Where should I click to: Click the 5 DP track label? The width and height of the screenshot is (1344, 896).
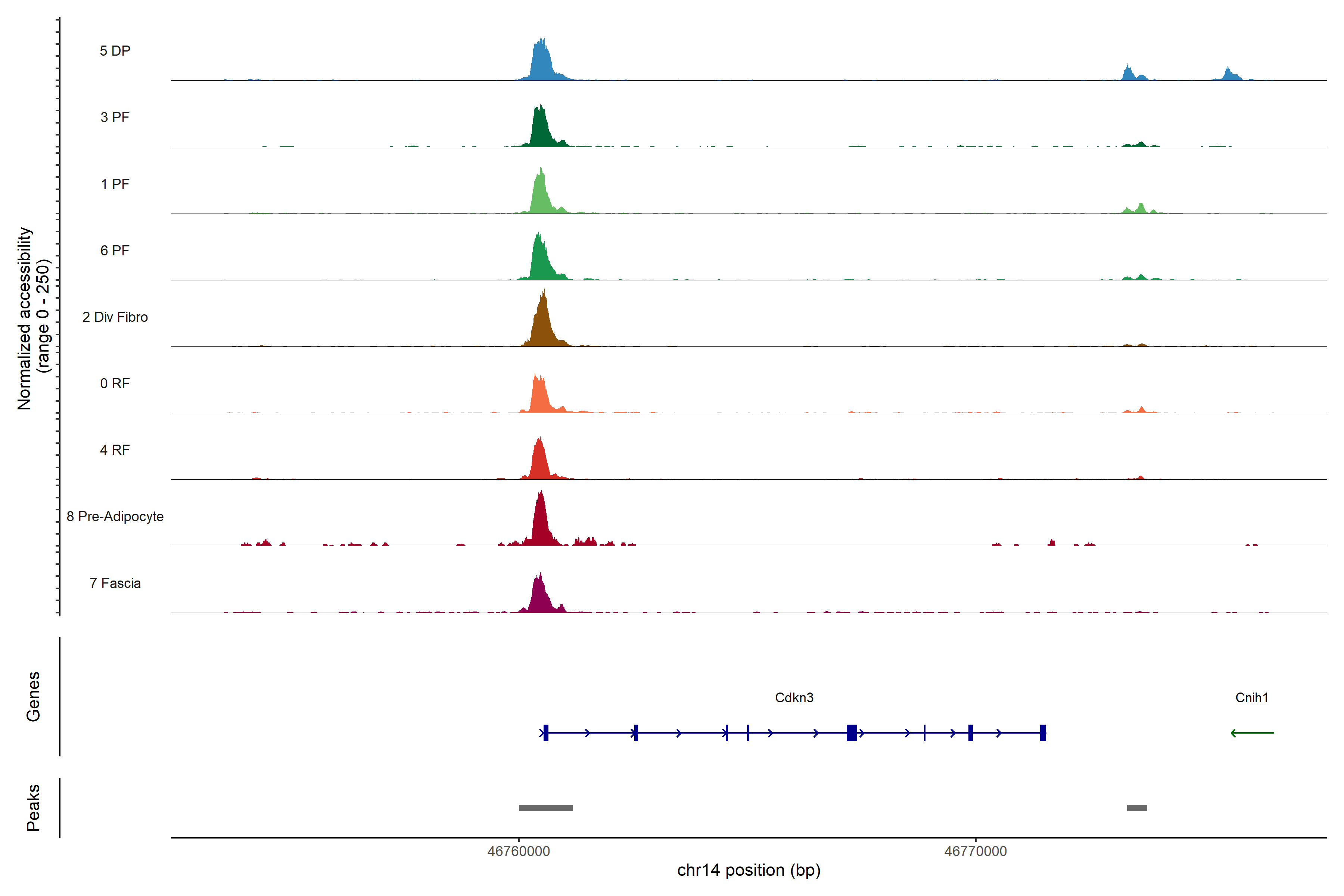coord(115,51)
